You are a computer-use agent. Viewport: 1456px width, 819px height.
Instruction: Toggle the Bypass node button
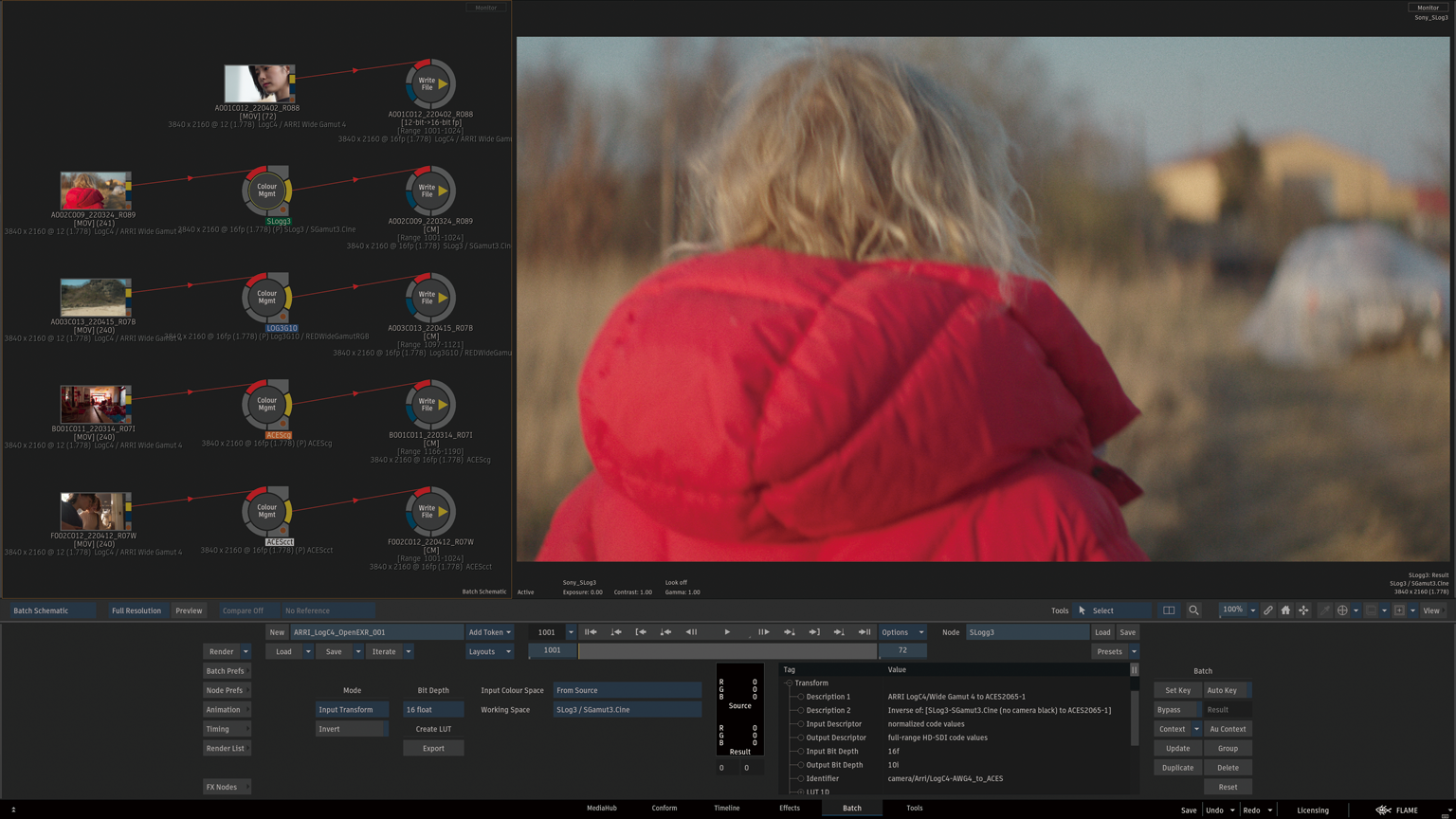1176,710
